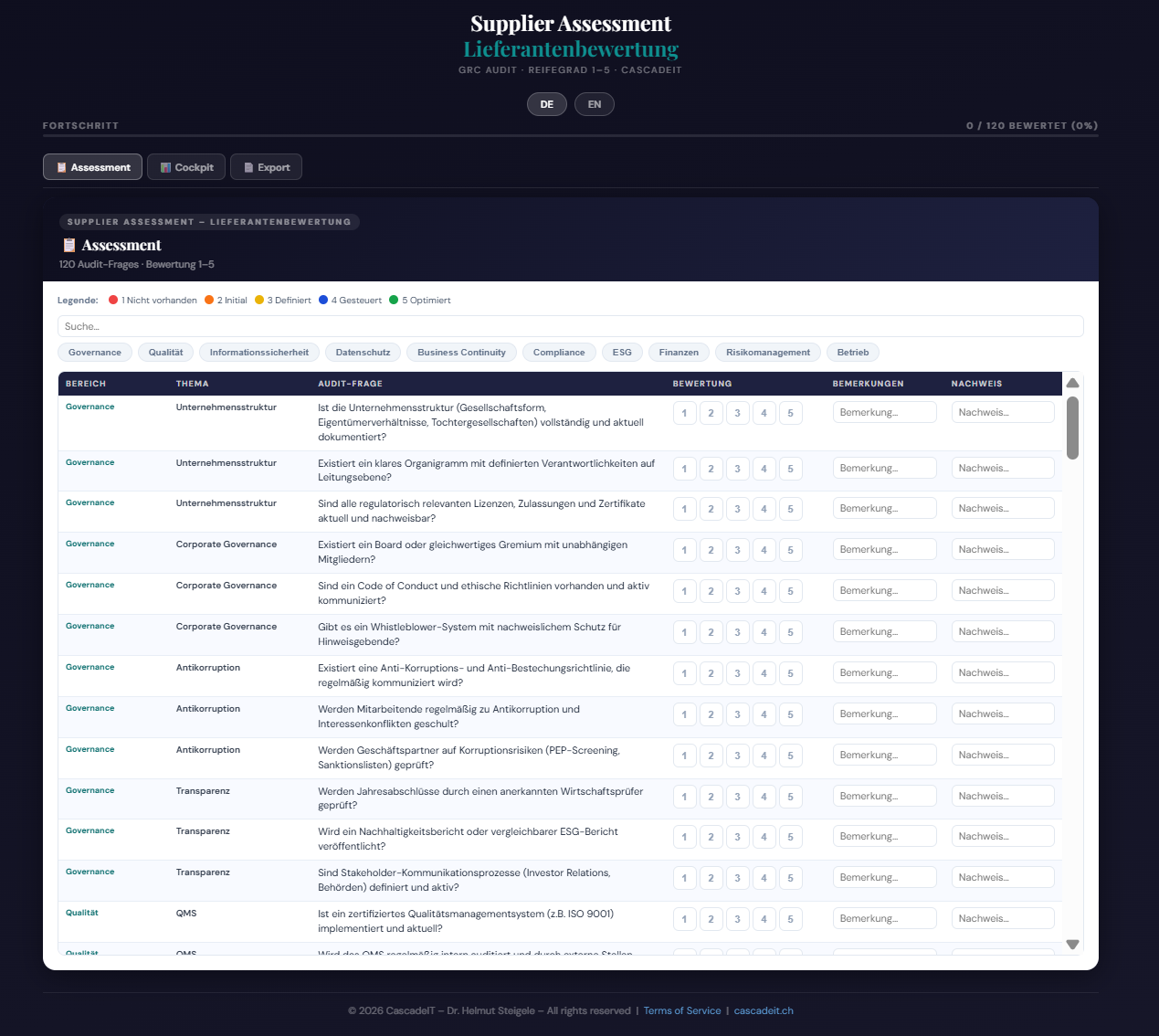Image resolution: width=1159 pixels, height=1036 pixels.
Task: Click the AUDIT-FRAGE column header
Action: coord(351,384)
